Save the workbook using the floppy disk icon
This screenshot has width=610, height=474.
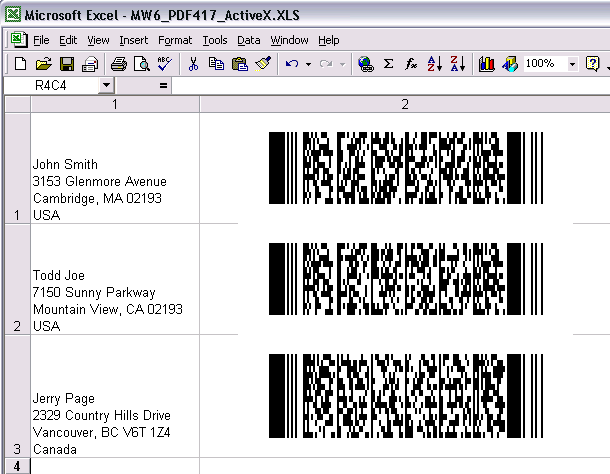pos(66,64)
